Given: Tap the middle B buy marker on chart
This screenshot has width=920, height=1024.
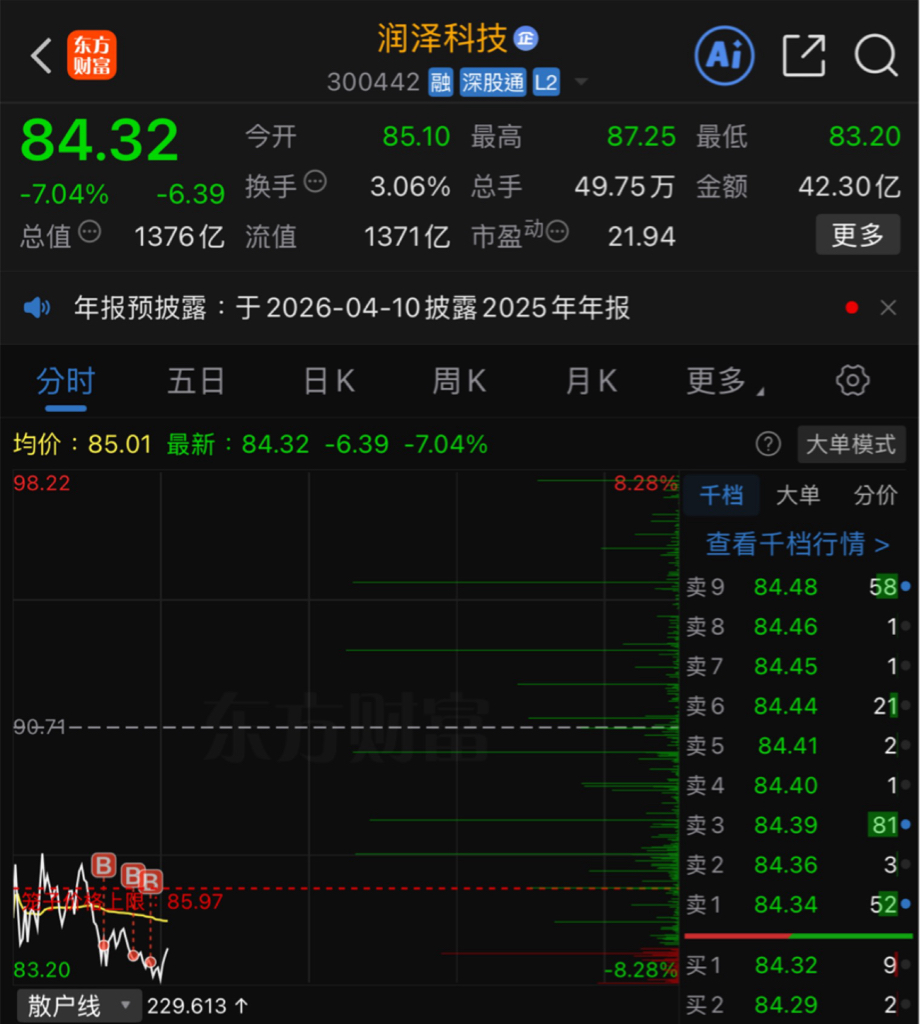Looking at the screenshot, I should 133,875.
